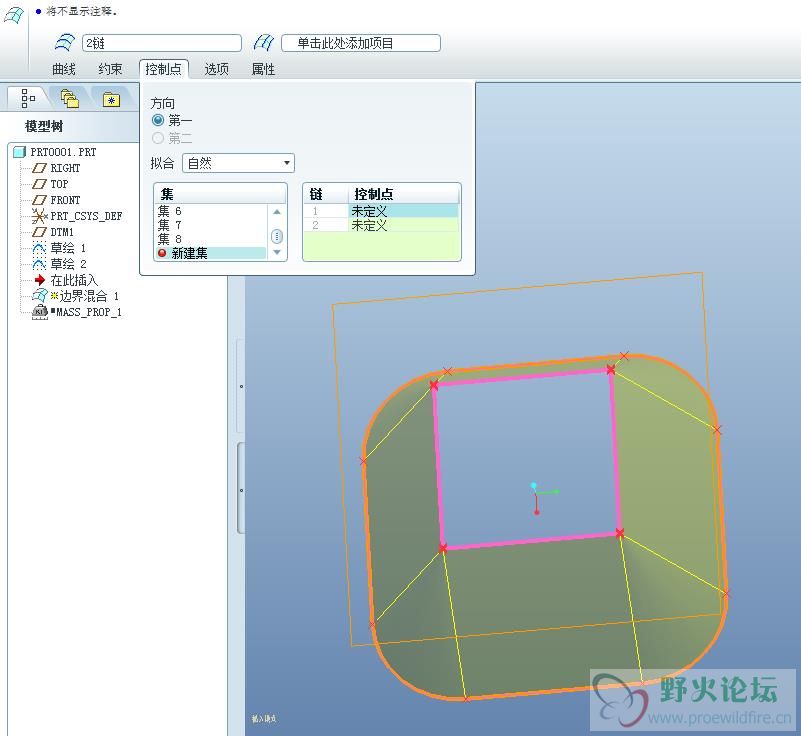Open the 拟合 dropdown set to 自然
The width and height of the screenshot is (801, 736).
238,163
